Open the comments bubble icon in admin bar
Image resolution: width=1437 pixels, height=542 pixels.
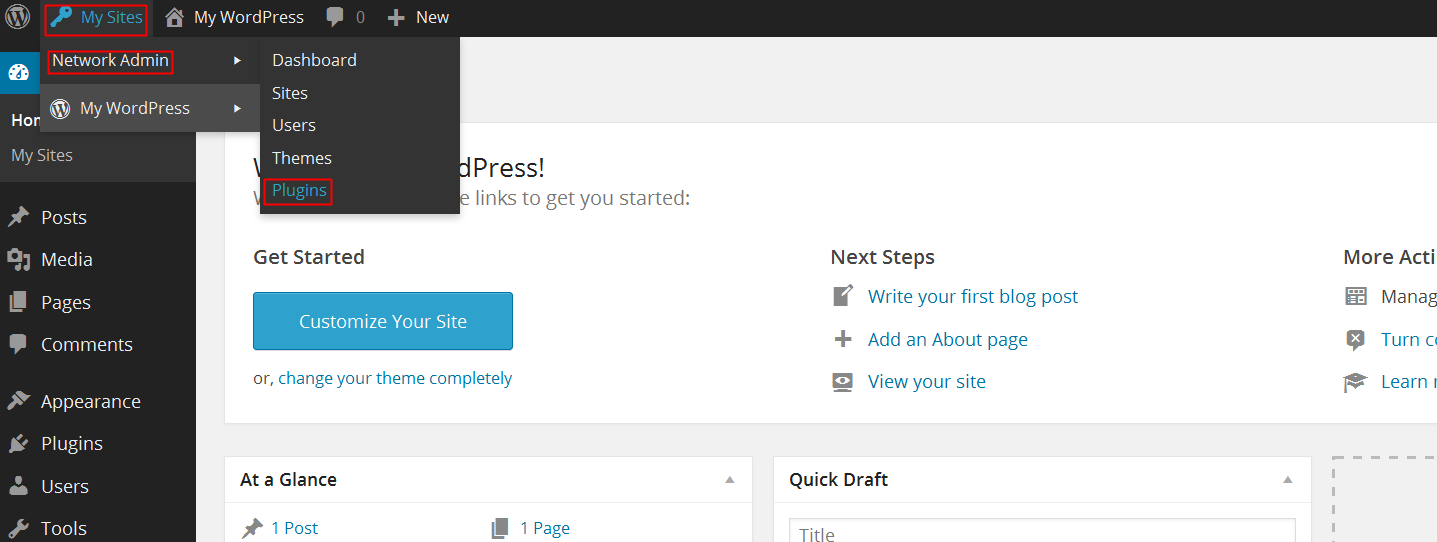point(336,17)
